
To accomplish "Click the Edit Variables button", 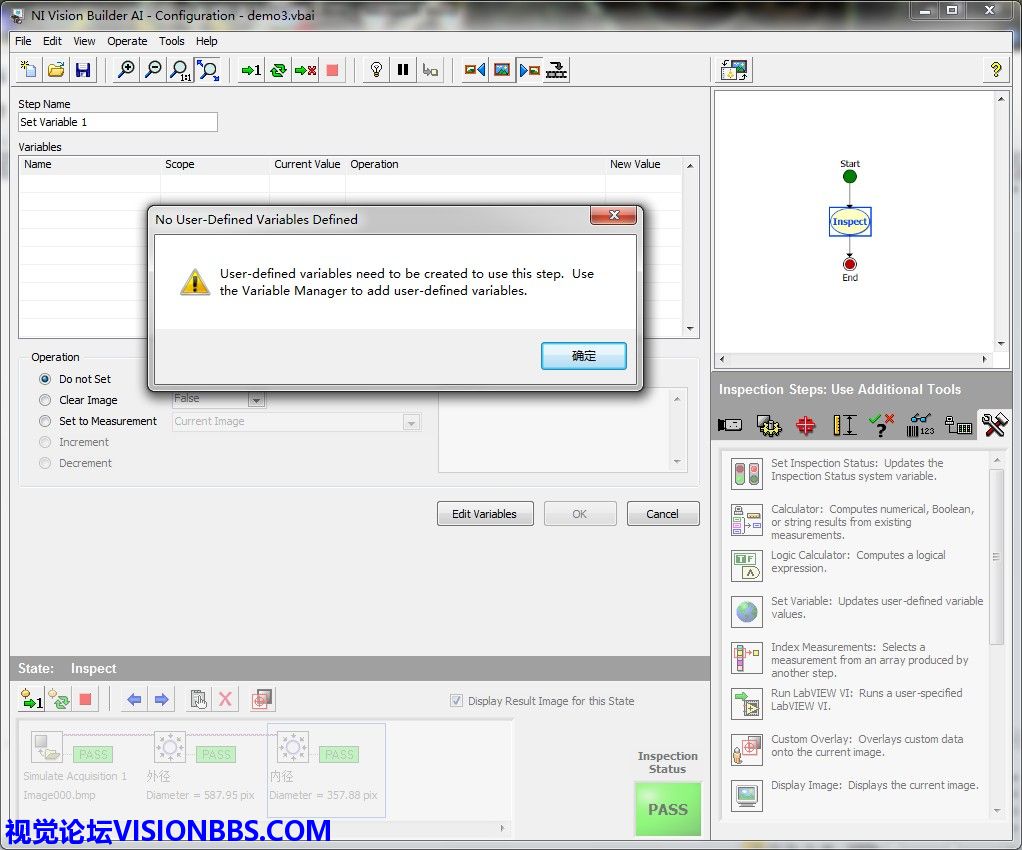I will [x=485, y=514].
